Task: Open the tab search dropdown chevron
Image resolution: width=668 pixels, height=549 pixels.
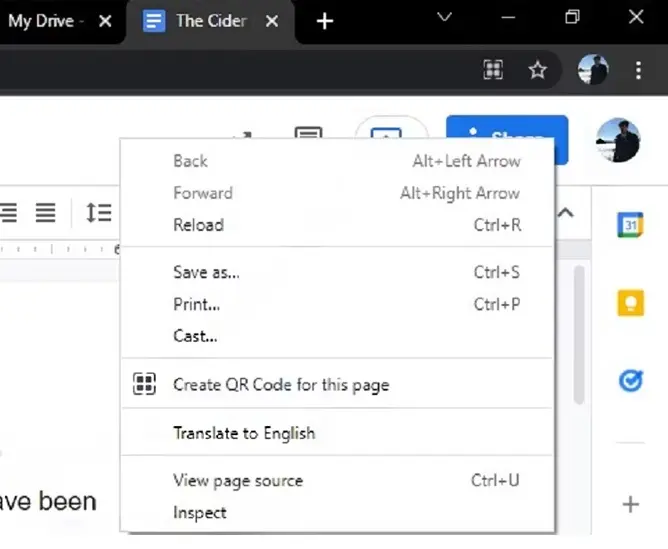Action: click(444, 17)
